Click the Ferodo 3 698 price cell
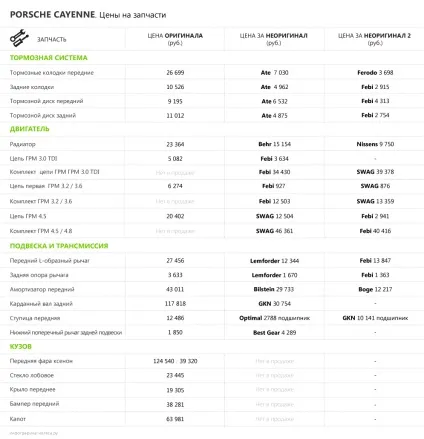424x439 pixels. coord(375,72)
